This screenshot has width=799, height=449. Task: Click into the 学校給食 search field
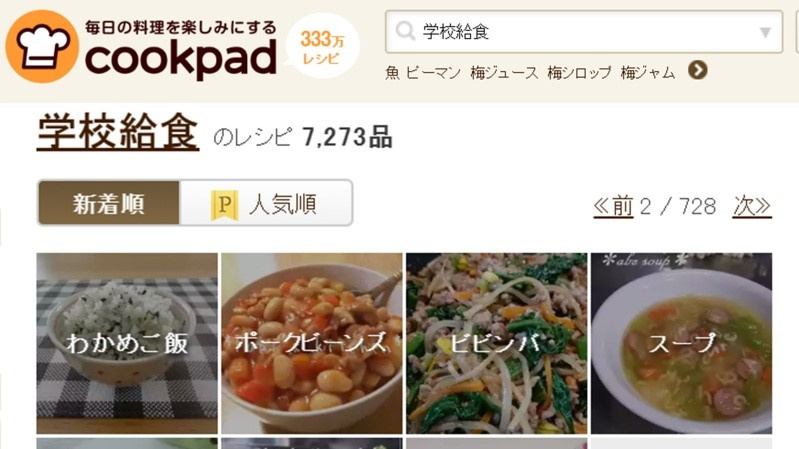[584, 32]
